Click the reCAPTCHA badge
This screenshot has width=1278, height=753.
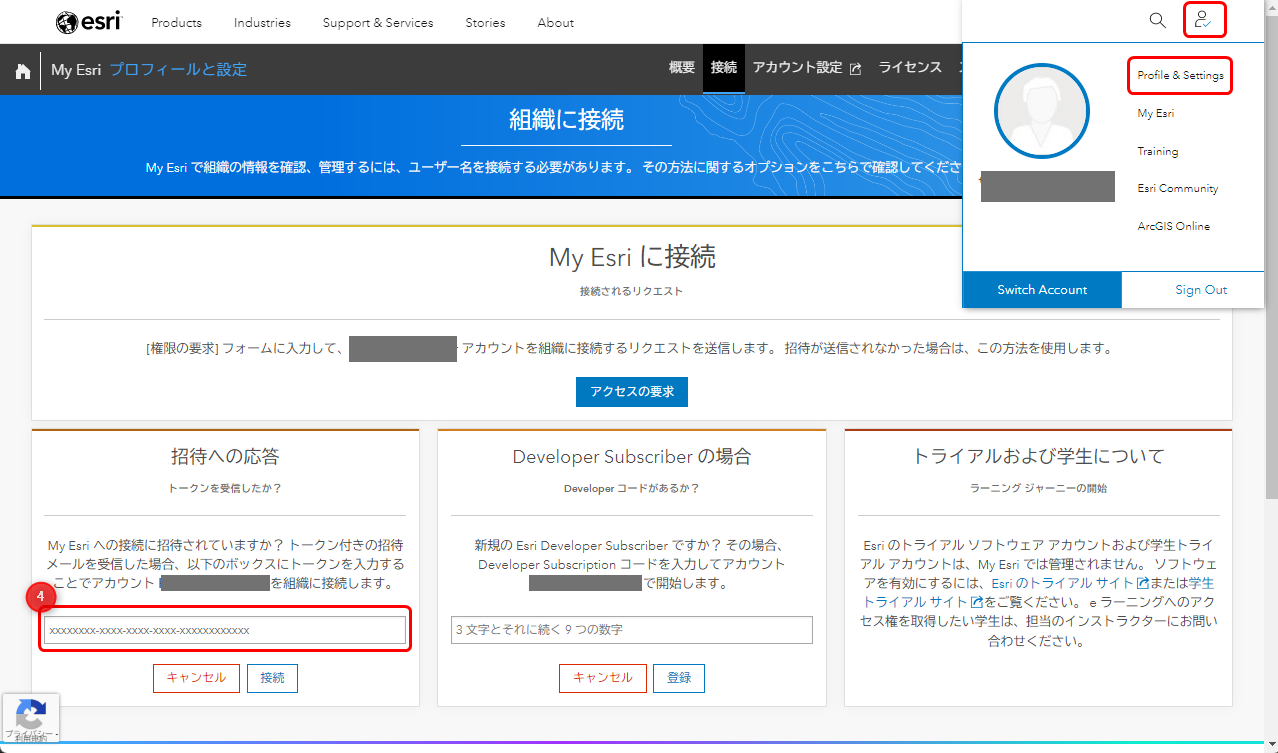(30, 718)
